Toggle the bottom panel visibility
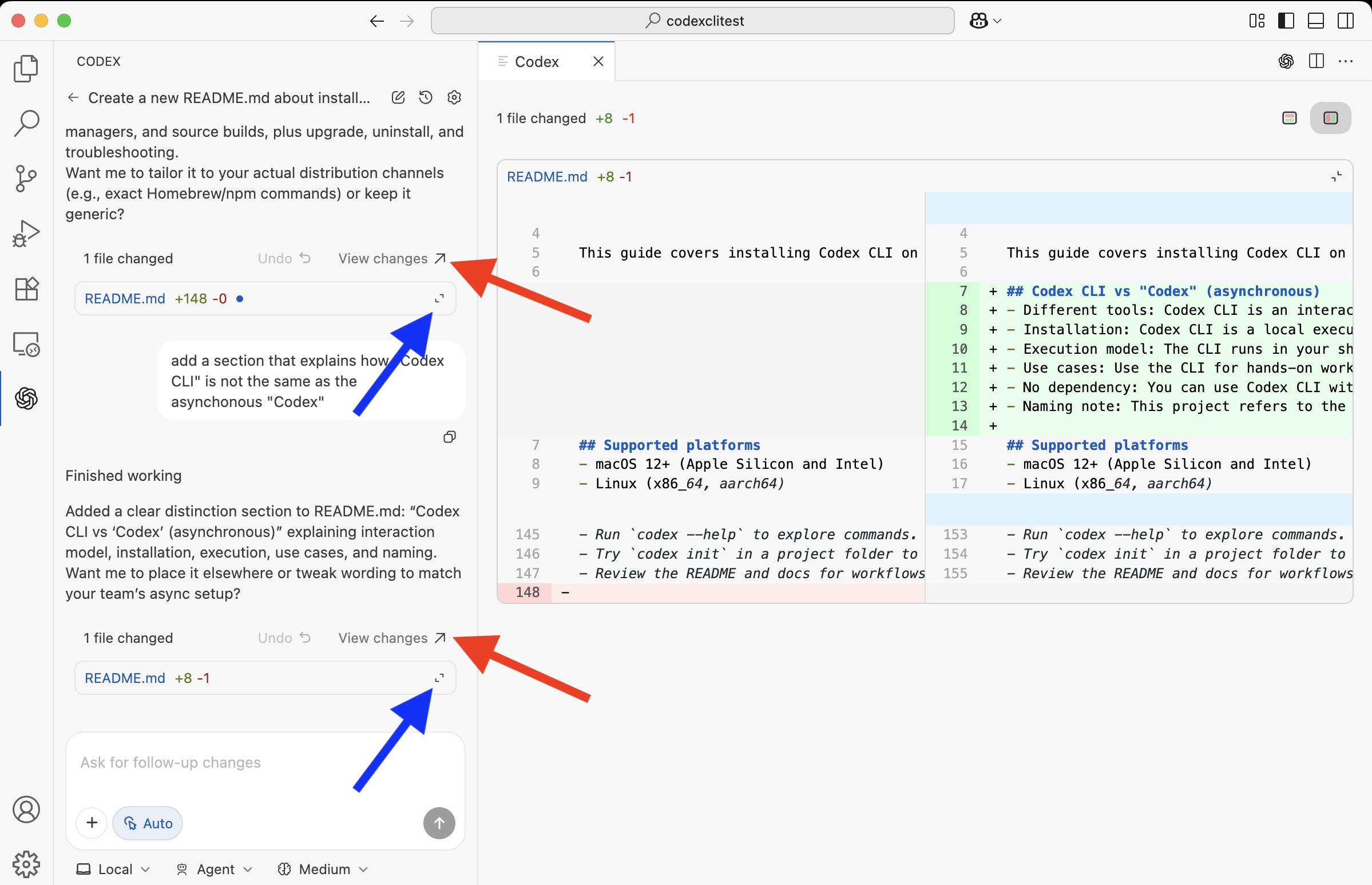 tap(1316, 21)
